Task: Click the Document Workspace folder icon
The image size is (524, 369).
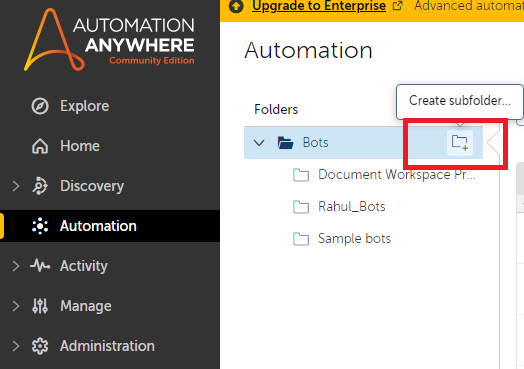Action: coord(301,175)
